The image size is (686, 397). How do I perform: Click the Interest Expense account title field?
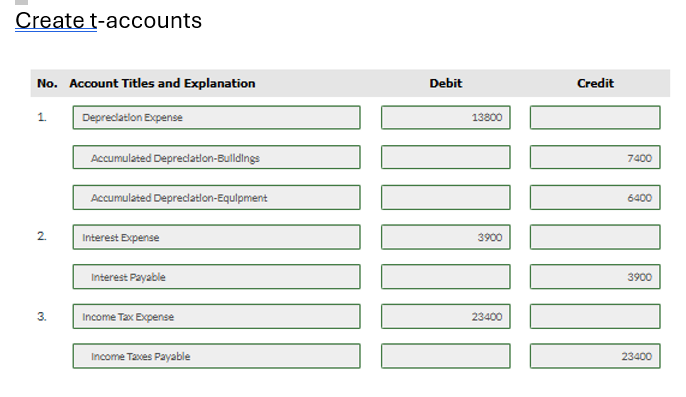[217, 237]
